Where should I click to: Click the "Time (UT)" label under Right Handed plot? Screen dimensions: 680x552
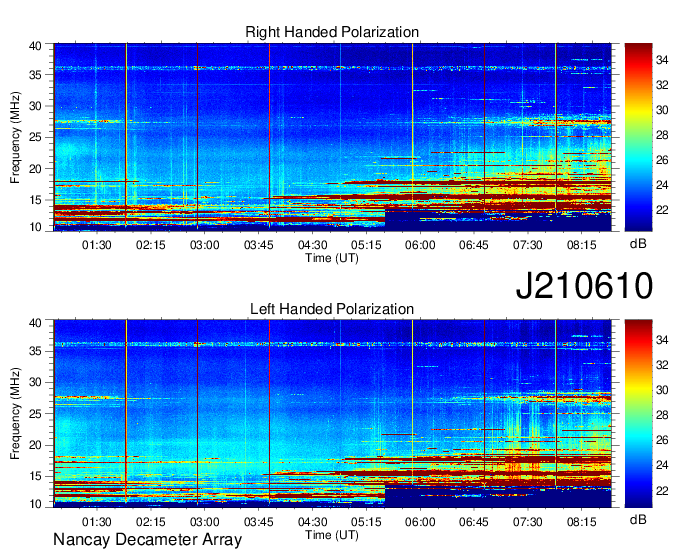332,258
